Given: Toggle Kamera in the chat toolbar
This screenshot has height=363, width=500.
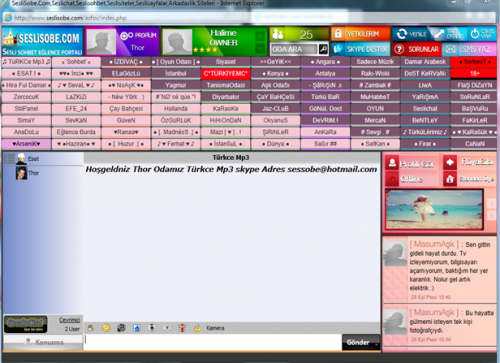Looking at the screenshot, I should (215, 328).
